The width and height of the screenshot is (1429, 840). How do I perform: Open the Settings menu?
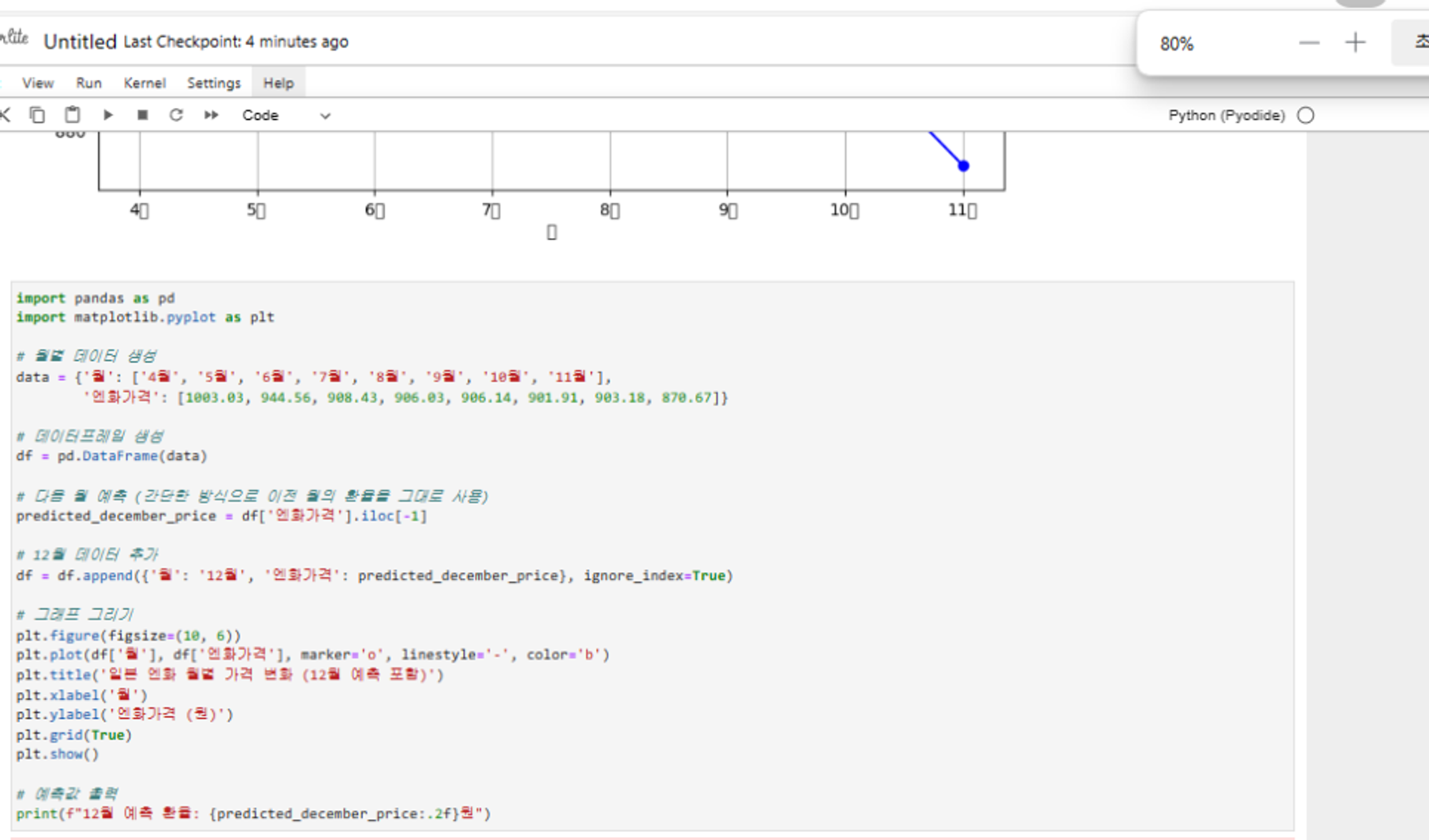[214, 83]
